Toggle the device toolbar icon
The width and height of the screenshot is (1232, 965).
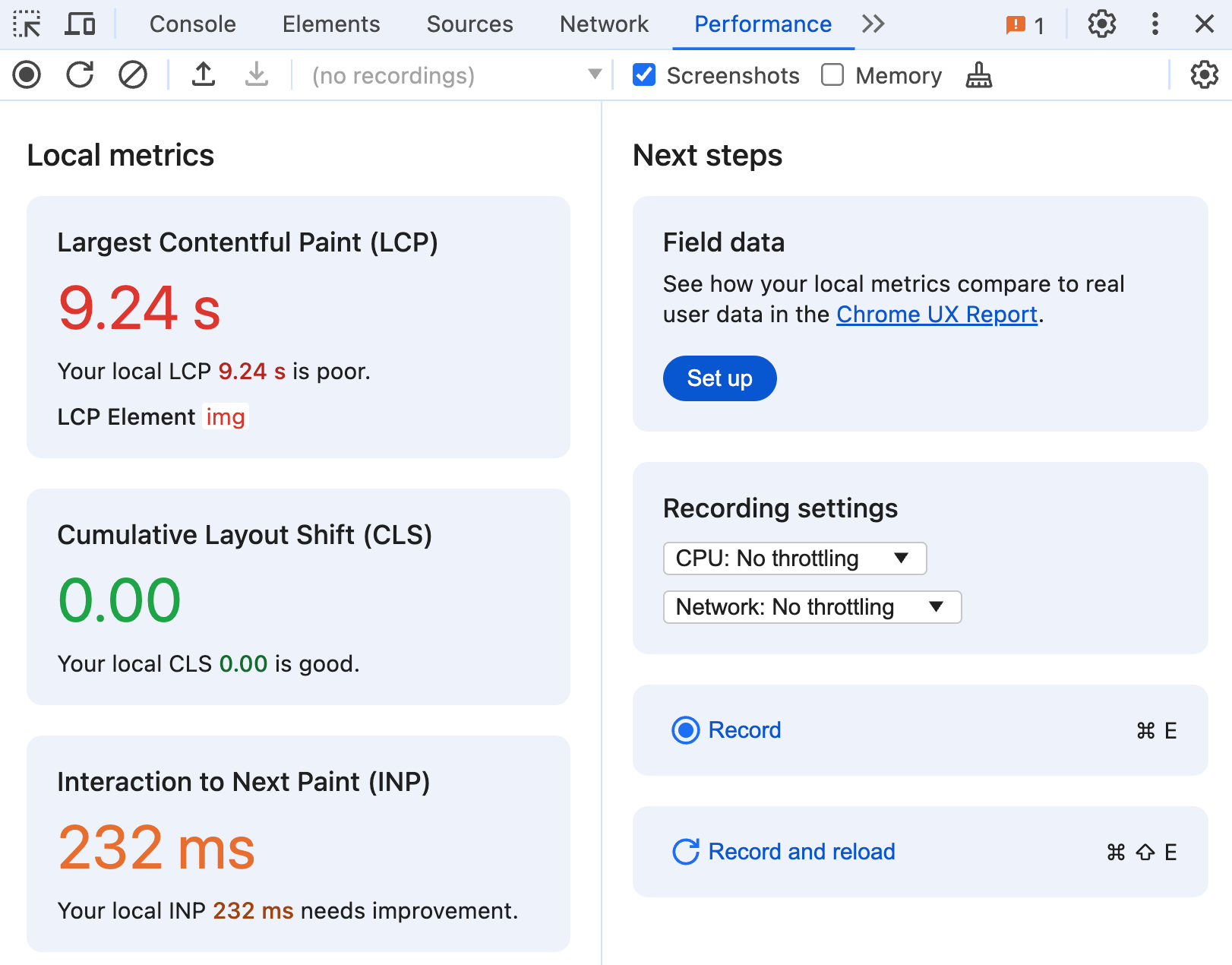click(x=80, y=24)
